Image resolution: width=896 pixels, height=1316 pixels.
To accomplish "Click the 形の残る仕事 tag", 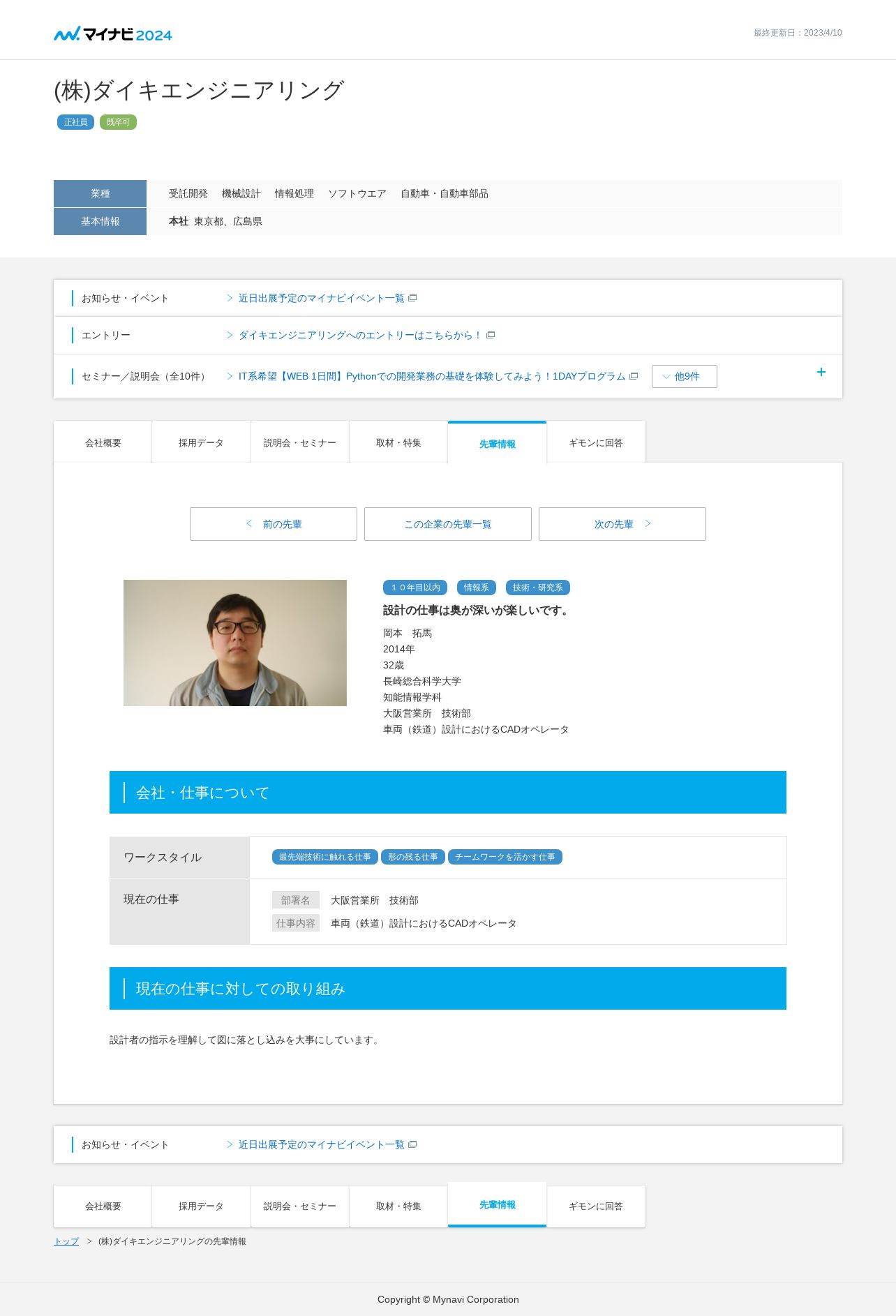I will 413,857.
